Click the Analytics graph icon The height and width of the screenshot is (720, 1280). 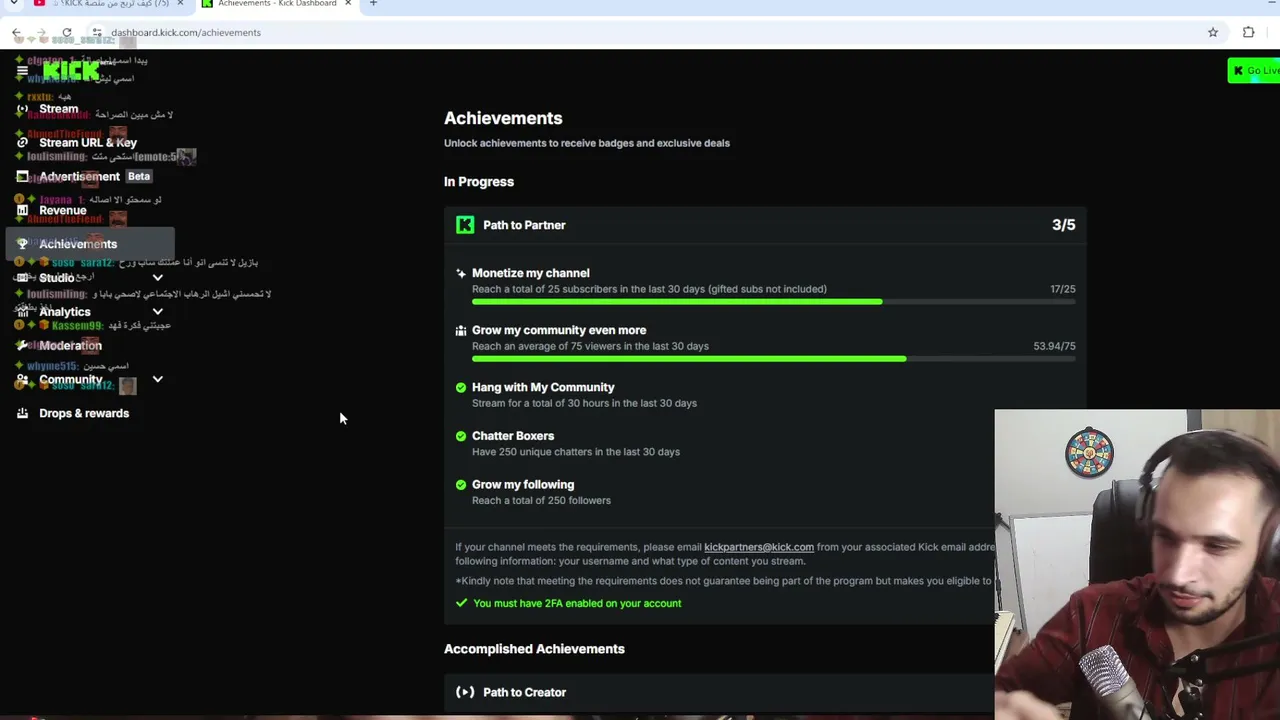tap(22, 312)
